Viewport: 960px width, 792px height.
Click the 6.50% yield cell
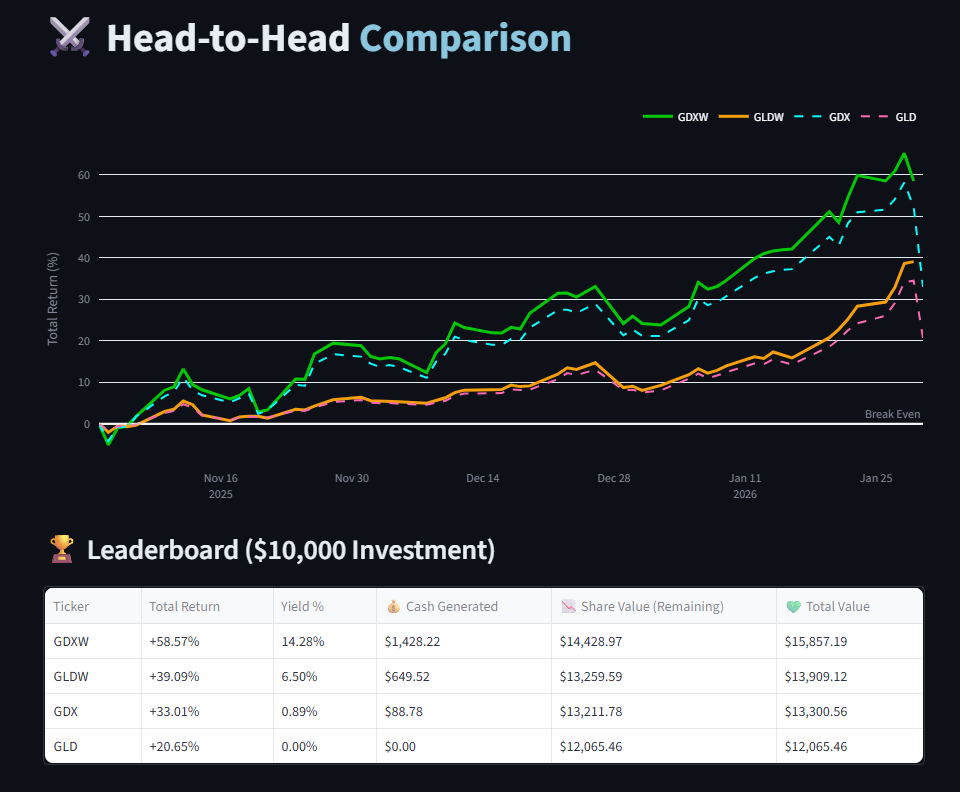pos(324,676)
